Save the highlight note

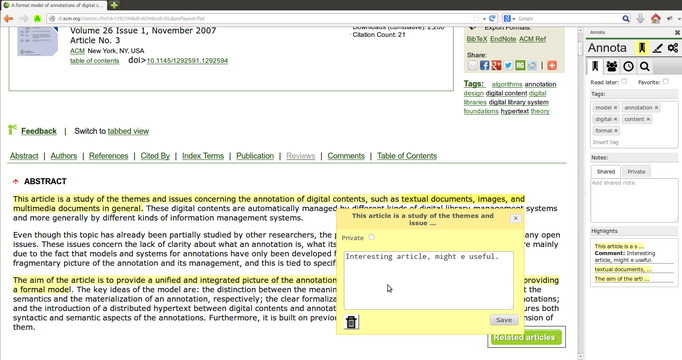504,320
